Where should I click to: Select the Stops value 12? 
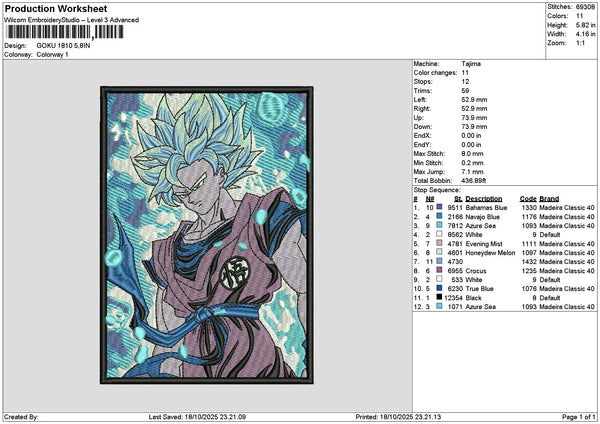[x=465, y=82]
